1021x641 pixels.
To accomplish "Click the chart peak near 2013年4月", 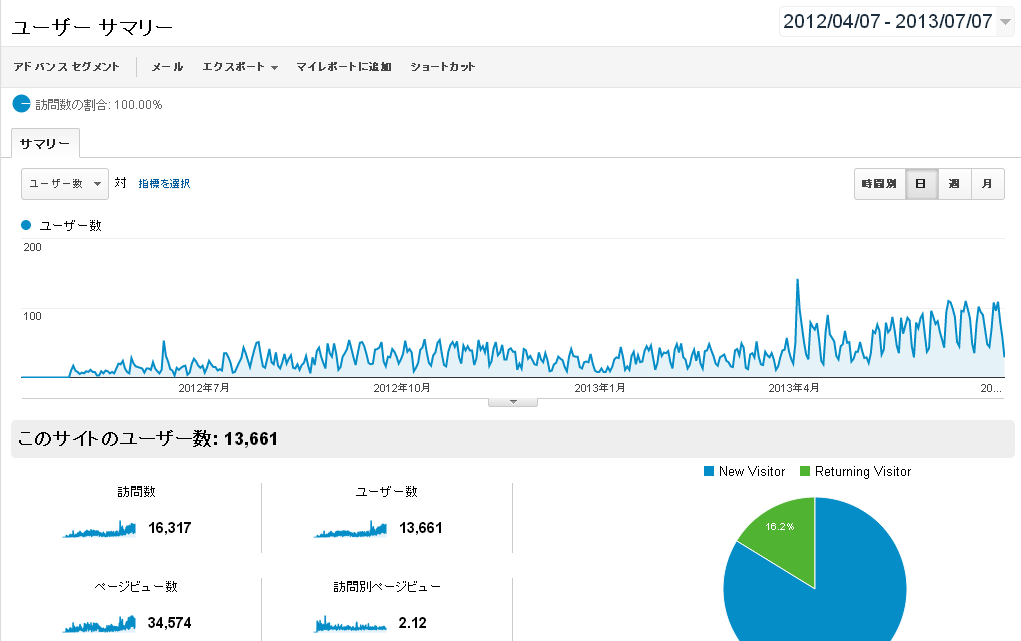I will coord(798,281).
